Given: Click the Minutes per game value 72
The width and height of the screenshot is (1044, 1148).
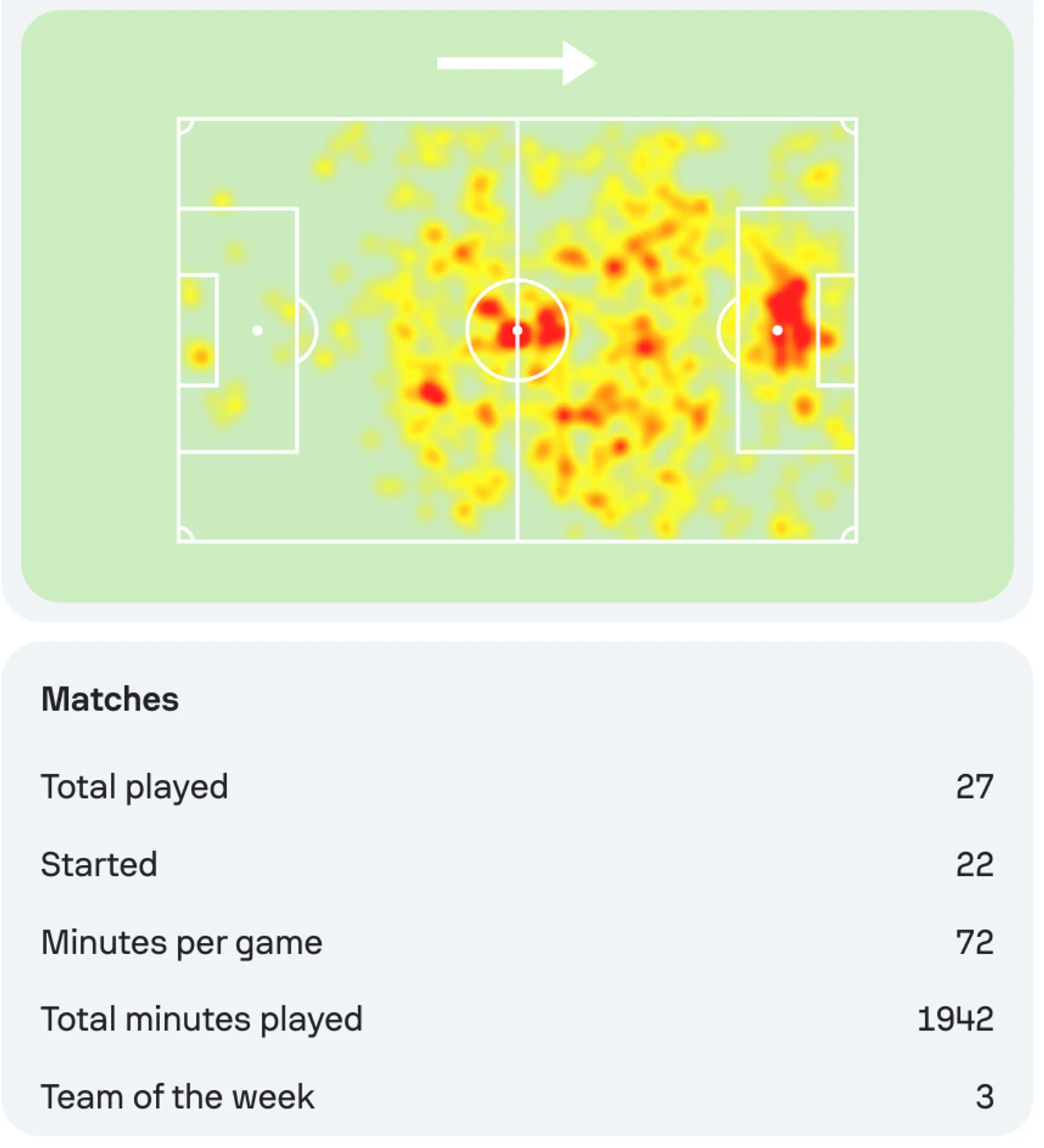Looking at the screenshot, I should coord(975,942).
